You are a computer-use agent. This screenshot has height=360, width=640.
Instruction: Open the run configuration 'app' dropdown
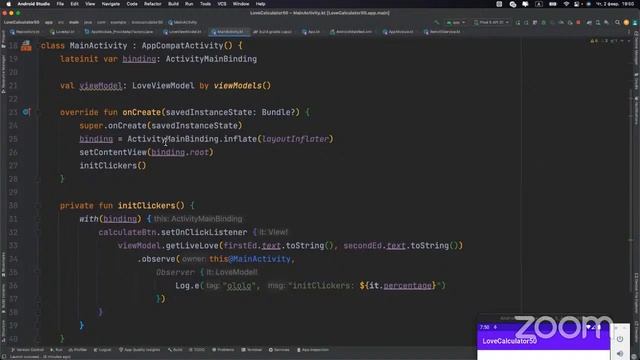coord(456,22)
